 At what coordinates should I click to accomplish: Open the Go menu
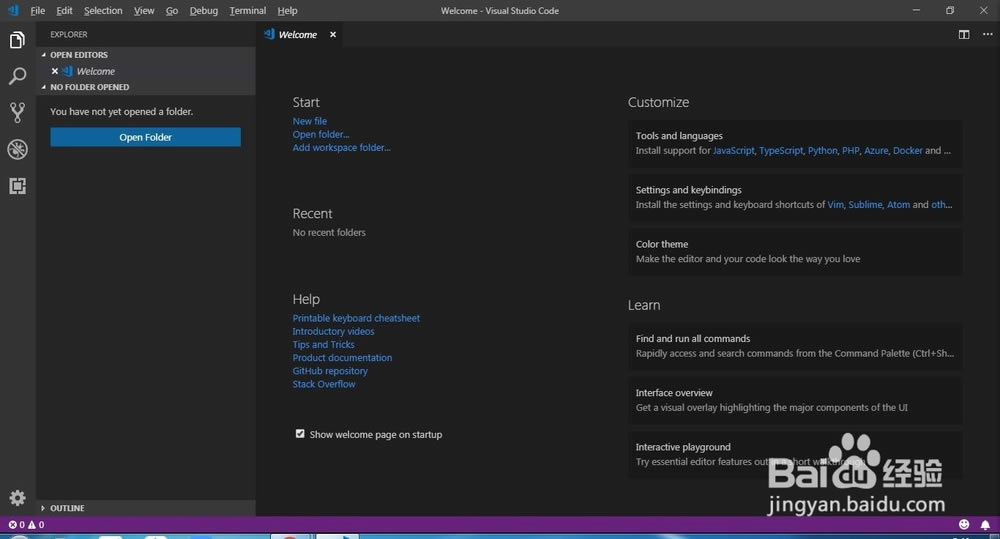[172, 10]
